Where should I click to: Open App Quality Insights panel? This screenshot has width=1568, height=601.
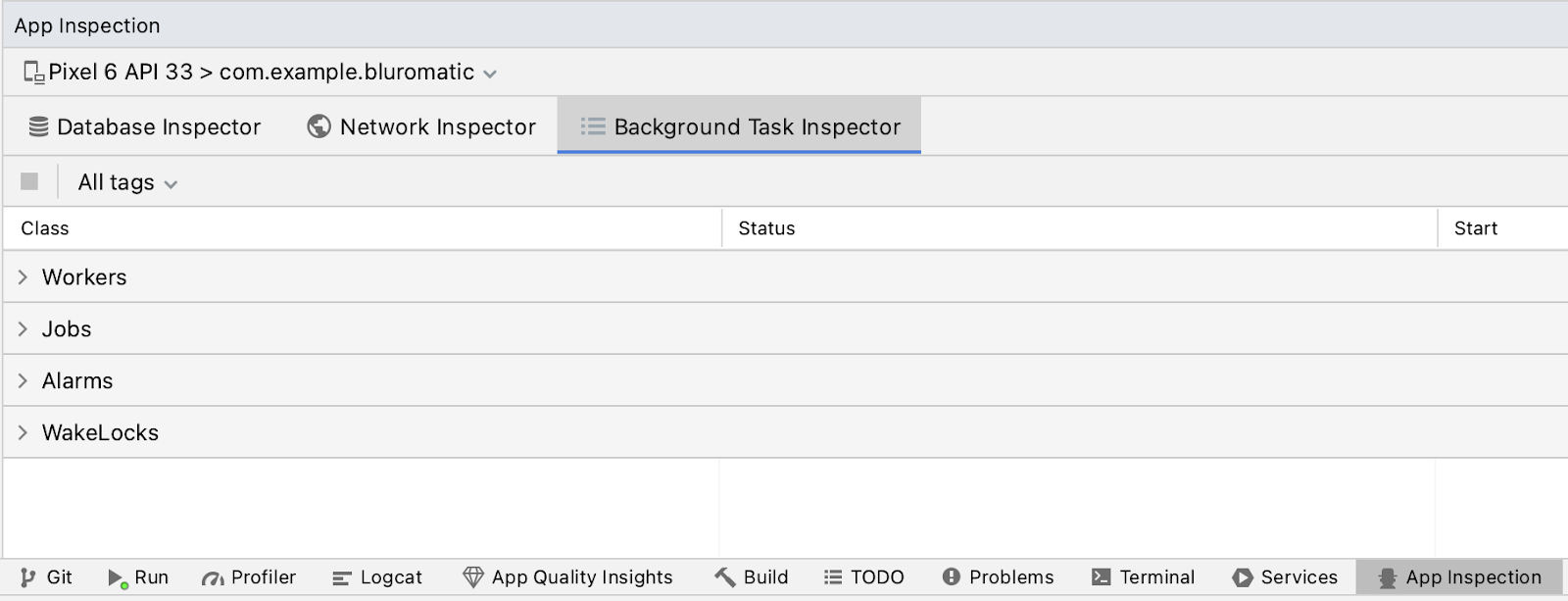coord(568,577)
